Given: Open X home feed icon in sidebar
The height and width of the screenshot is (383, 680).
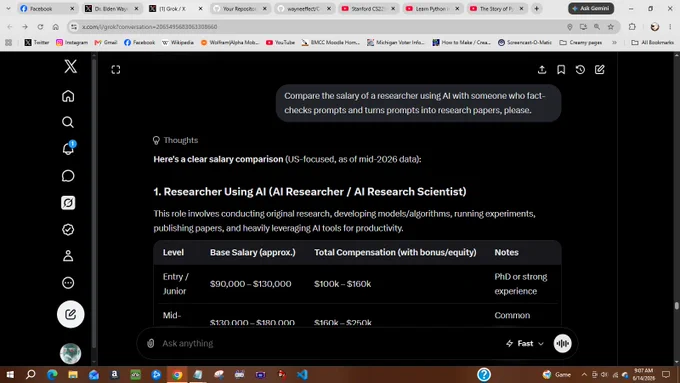Looking at the screenshot, I should (68, 96).
